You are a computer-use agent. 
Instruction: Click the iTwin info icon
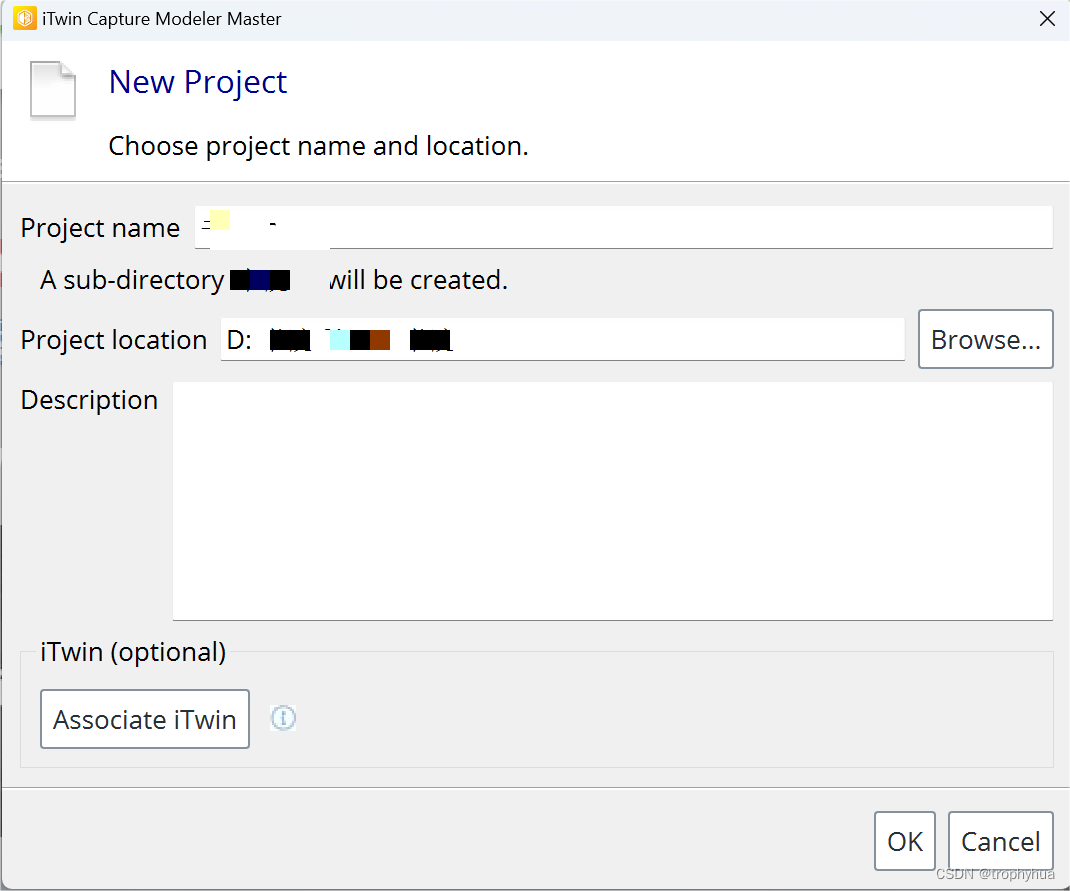(283, 718)
